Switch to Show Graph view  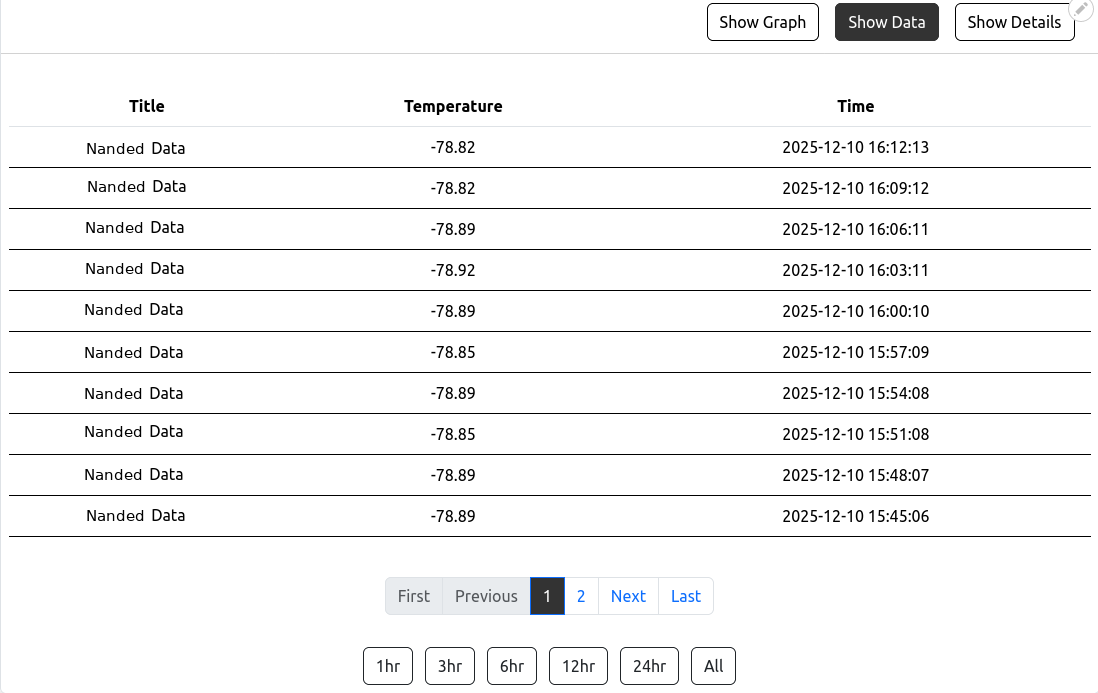762,22
